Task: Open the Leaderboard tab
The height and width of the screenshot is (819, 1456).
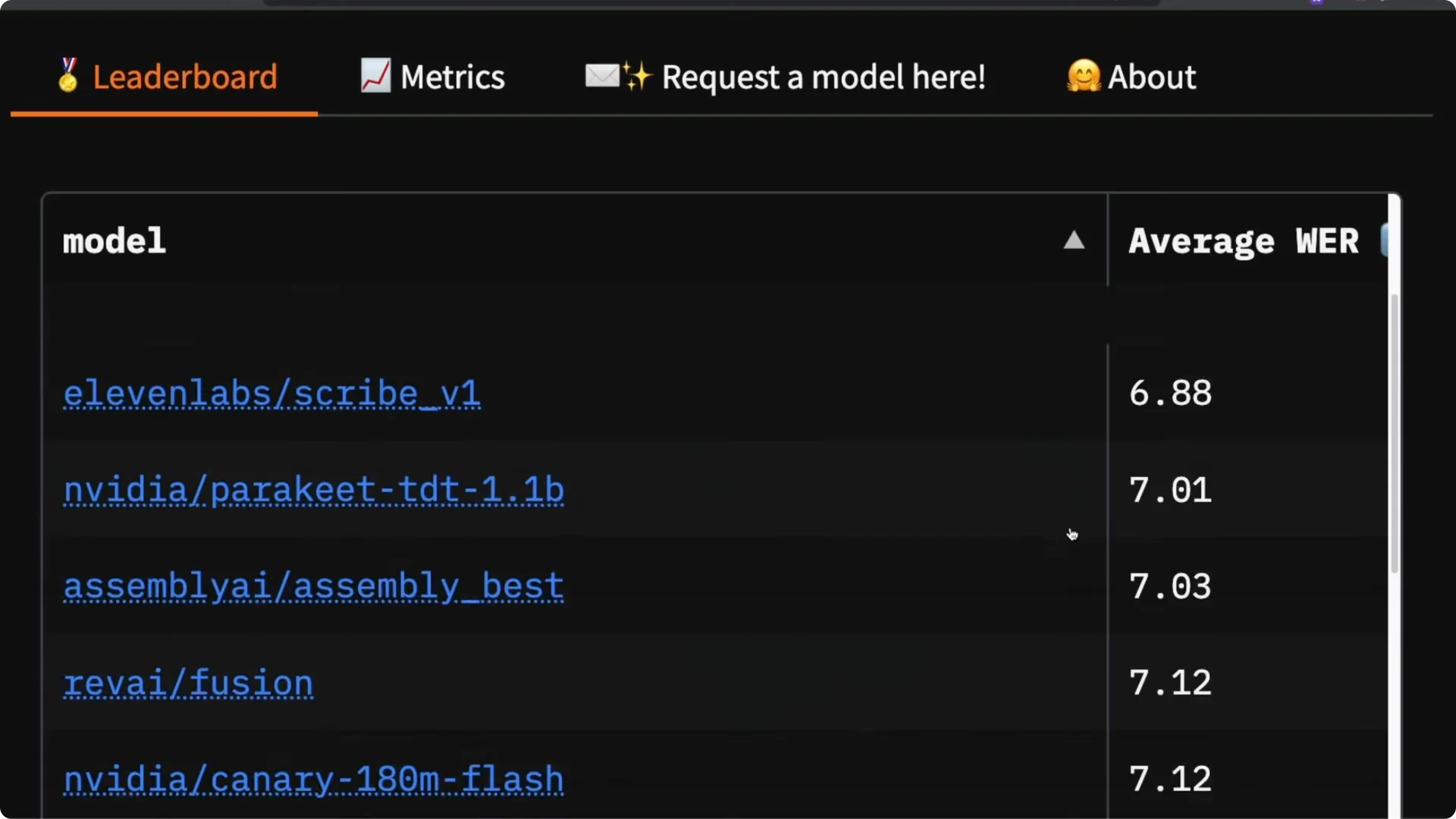Action: [184, 77]
